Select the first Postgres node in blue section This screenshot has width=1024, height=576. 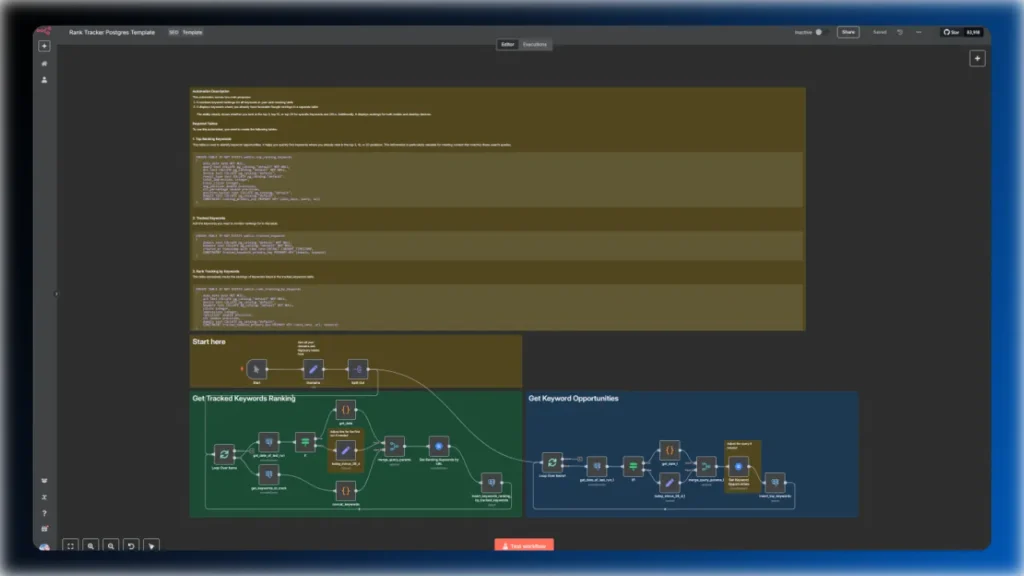click(597, 466)
